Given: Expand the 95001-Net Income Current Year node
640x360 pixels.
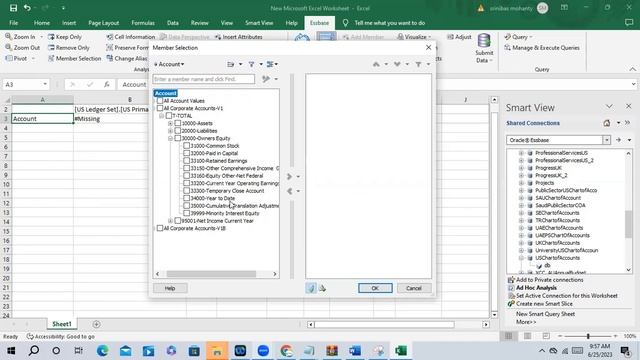Looking at the screenshot, I should [170, 221].
